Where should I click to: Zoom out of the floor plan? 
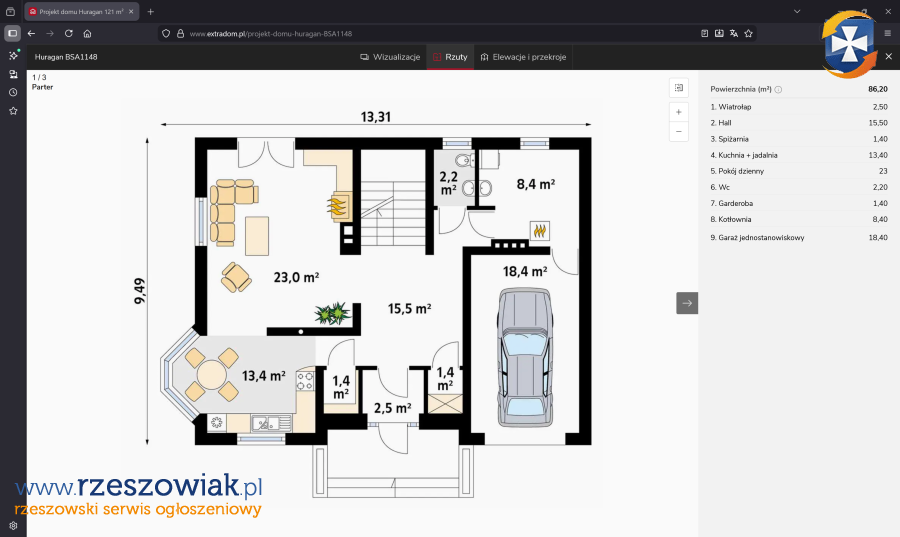tap(679, 132)
